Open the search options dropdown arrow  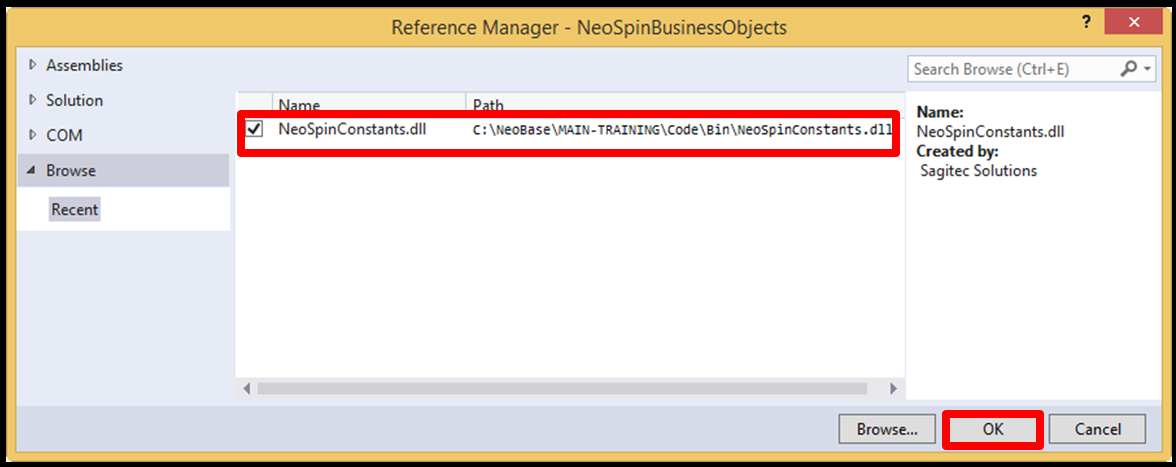[1147, 69]
